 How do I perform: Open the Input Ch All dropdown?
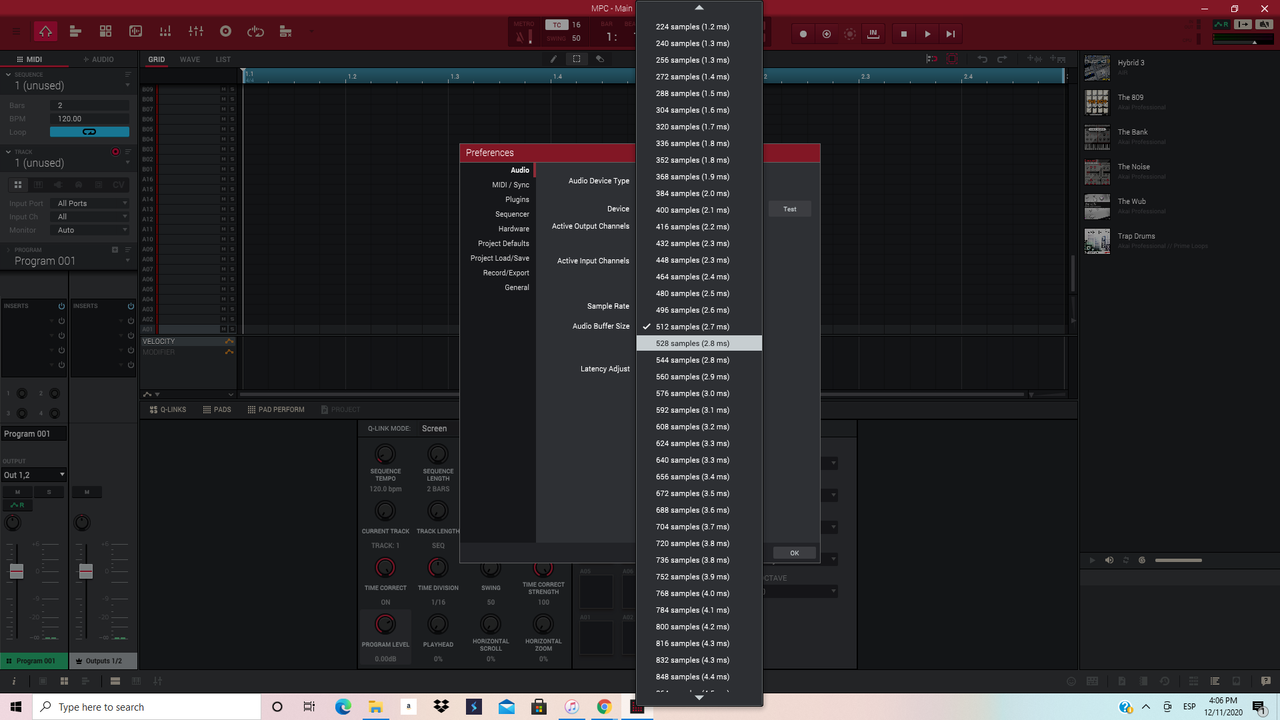(x=91, y=216)
